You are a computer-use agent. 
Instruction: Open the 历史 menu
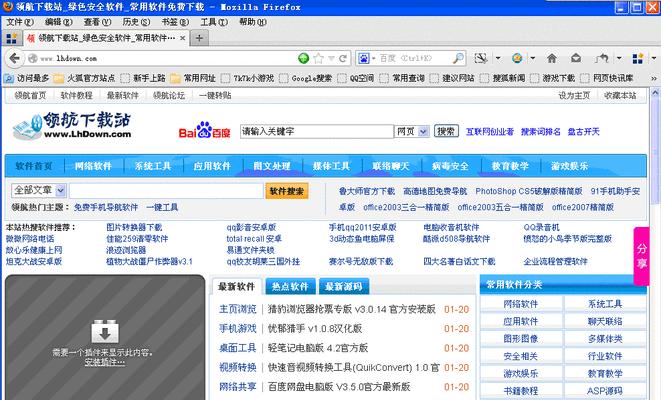136,22
